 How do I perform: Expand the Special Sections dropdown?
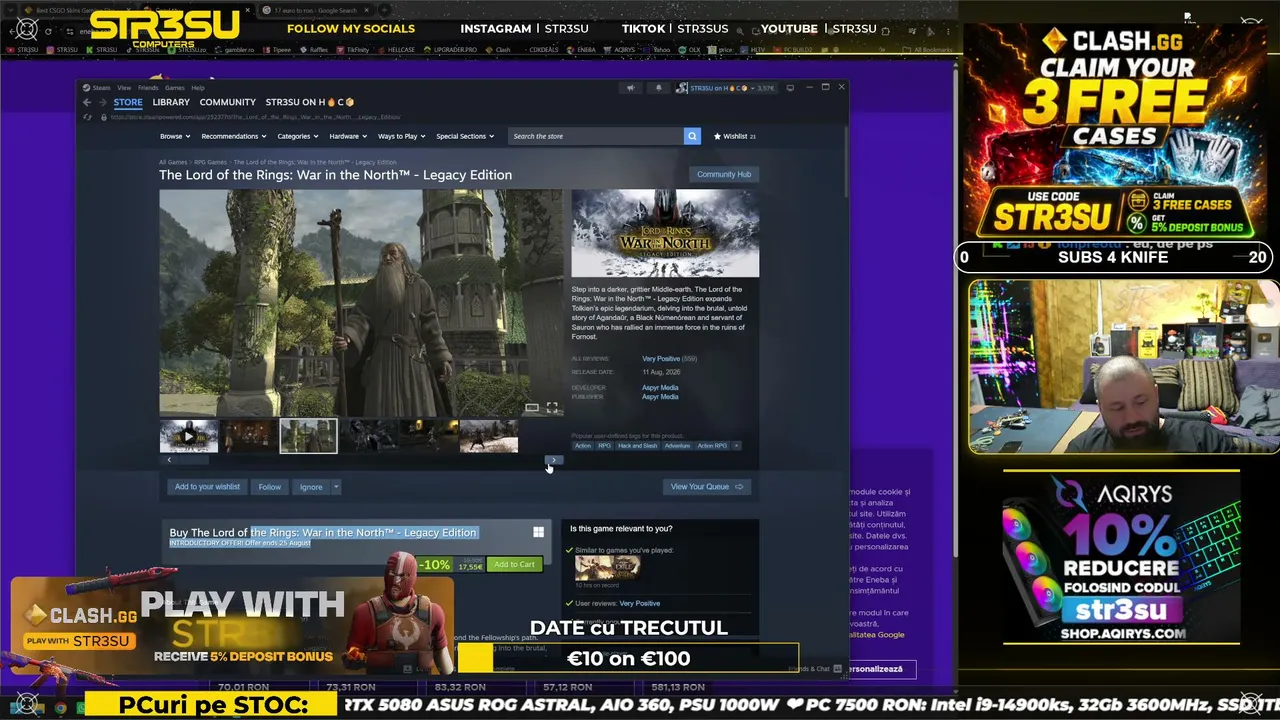tap(465, 136)
